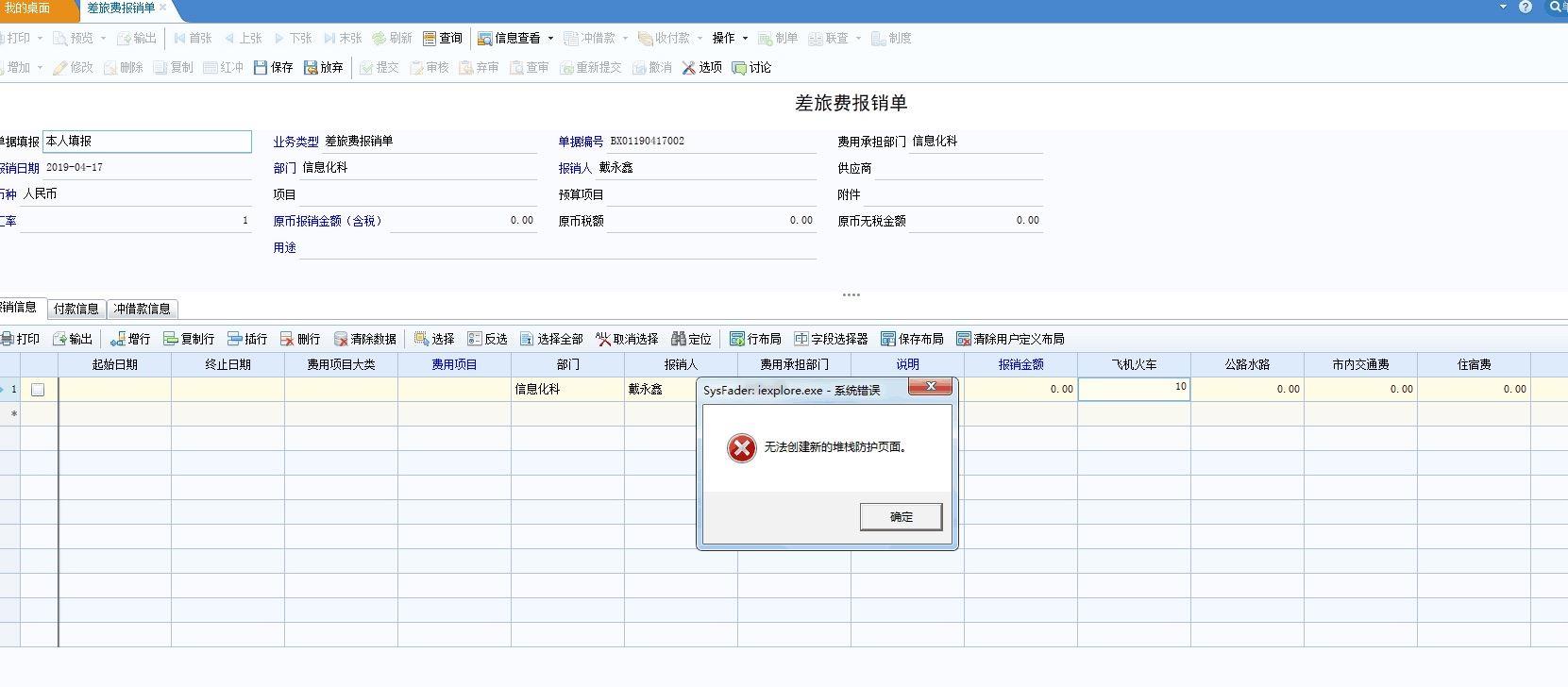1568x687 pixels.
Task: Click the 提交 (submit) toolbar icon
Action: (379, 68)
